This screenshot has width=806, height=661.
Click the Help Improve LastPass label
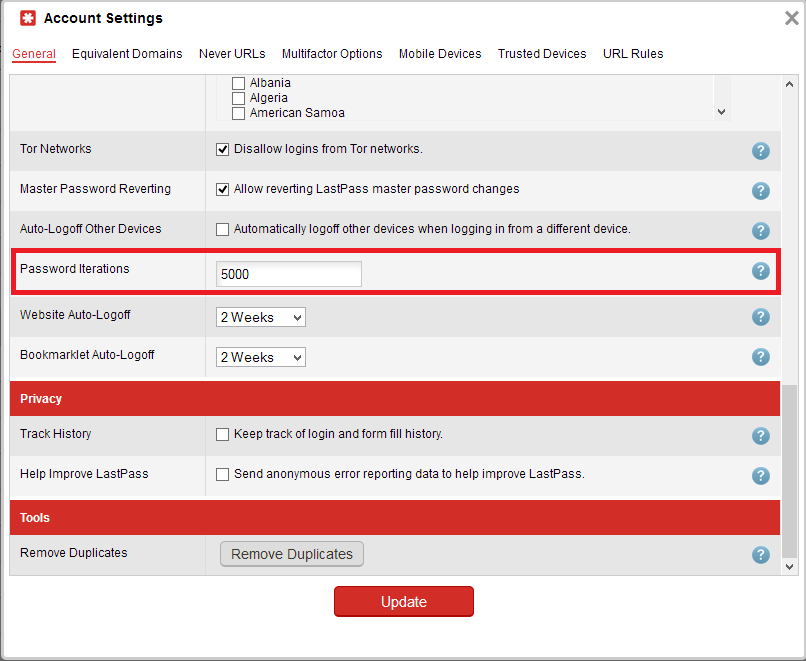84,474
